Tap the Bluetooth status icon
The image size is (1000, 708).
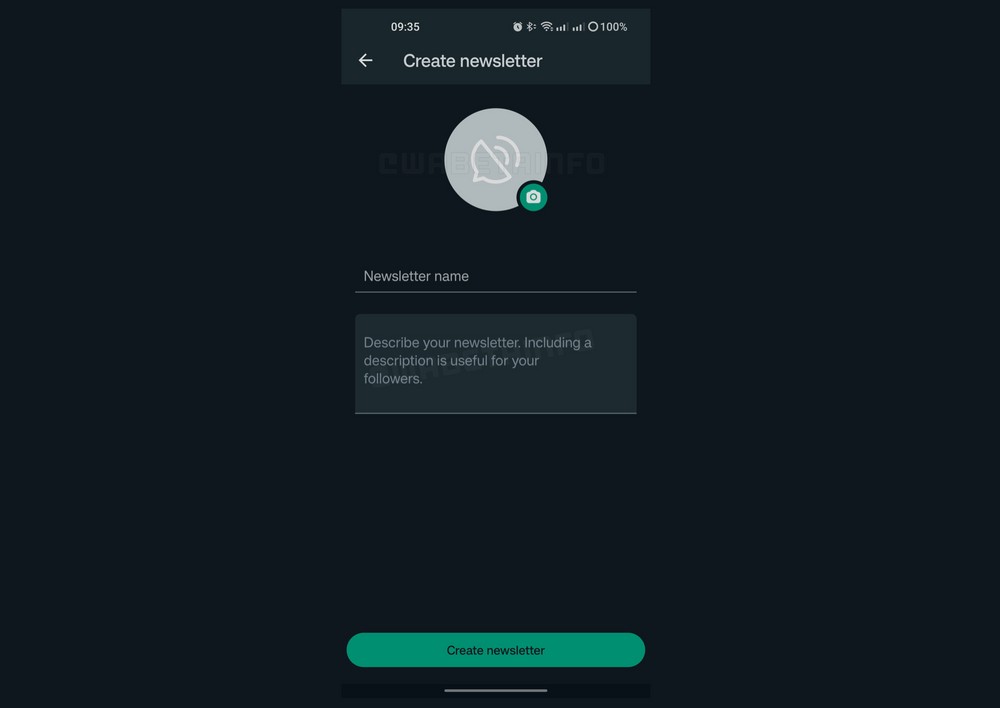(531, 27)
